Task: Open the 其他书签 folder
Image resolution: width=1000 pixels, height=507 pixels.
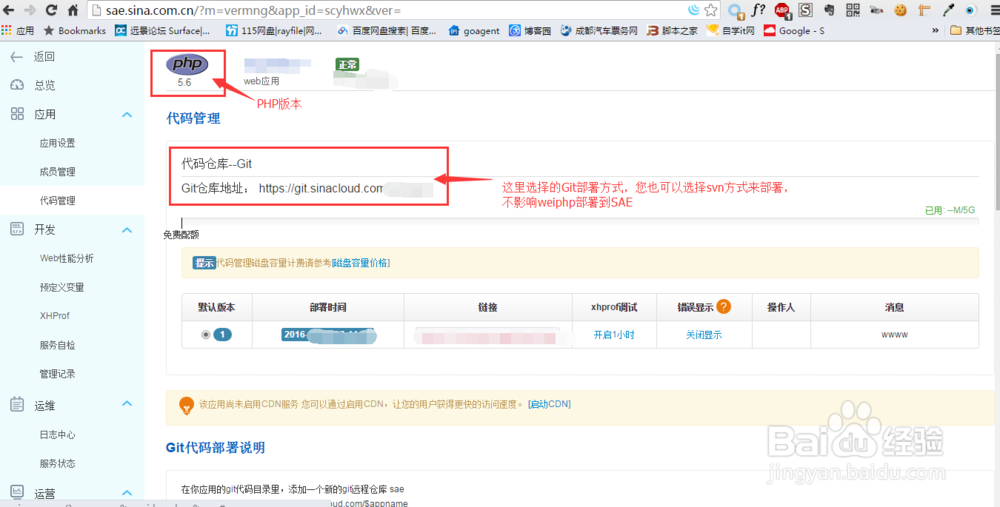Action: [974, 31]
